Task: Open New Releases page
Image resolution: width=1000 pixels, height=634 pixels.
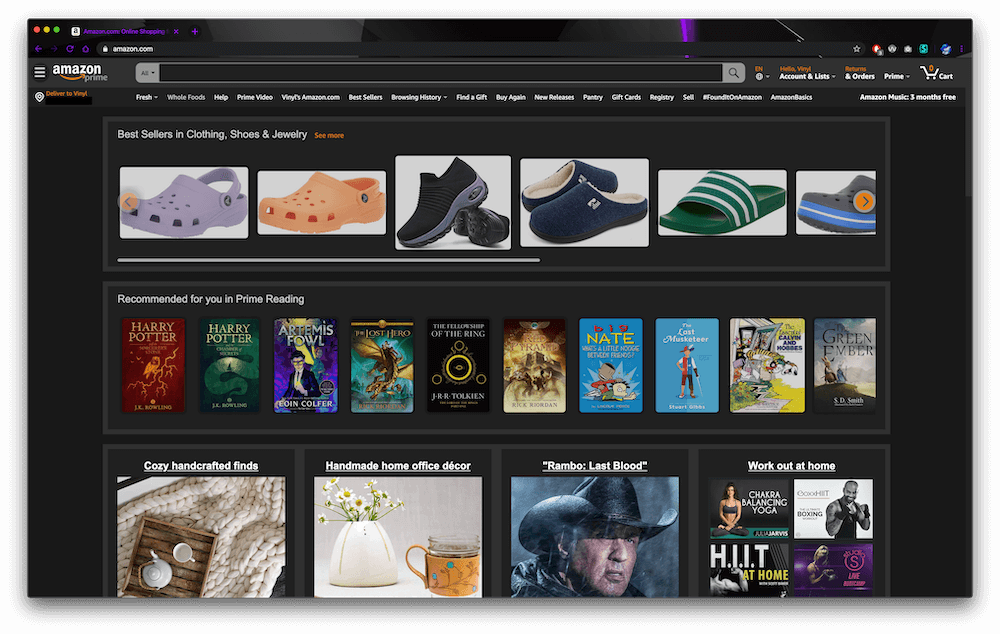Action: (554, 97)
